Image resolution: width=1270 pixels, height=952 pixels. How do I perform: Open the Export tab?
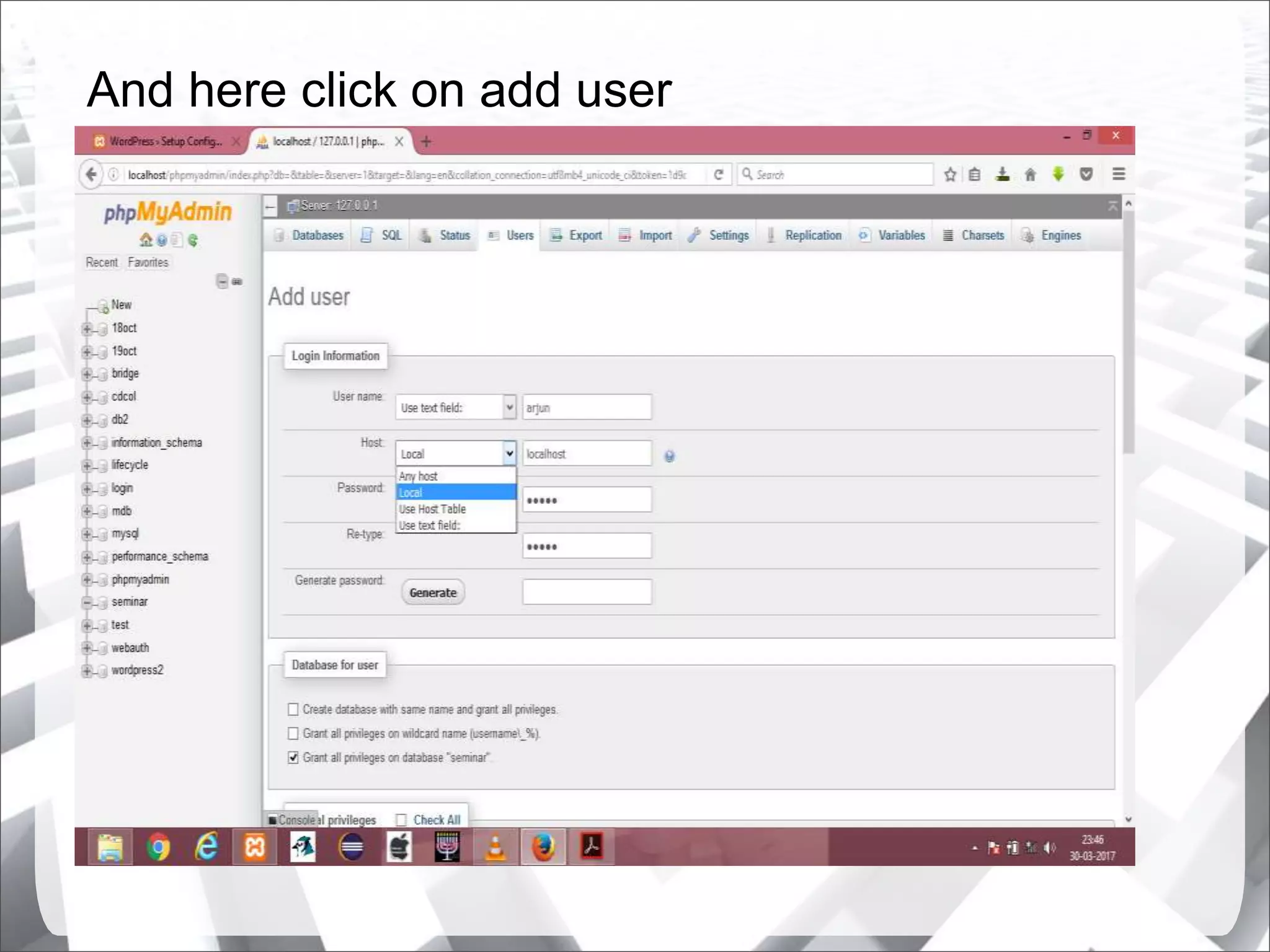[576, 236]
